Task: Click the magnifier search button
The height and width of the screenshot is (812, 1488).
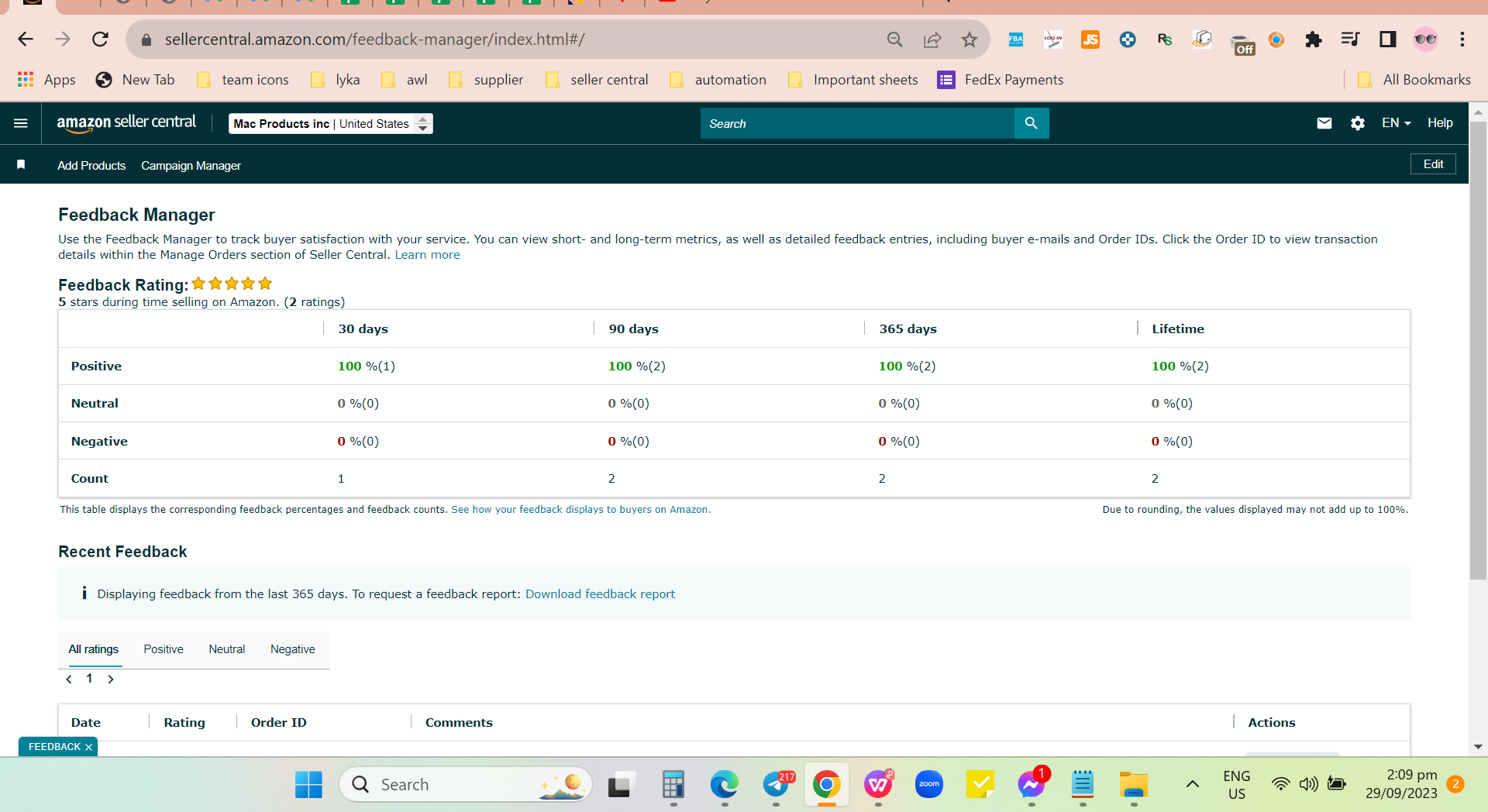Action: [x=1032, y=123]
